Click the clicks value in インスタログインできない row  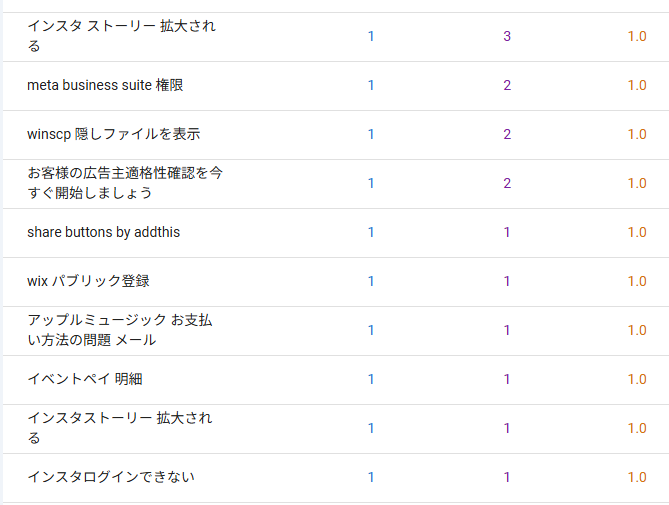coord(371,478)
